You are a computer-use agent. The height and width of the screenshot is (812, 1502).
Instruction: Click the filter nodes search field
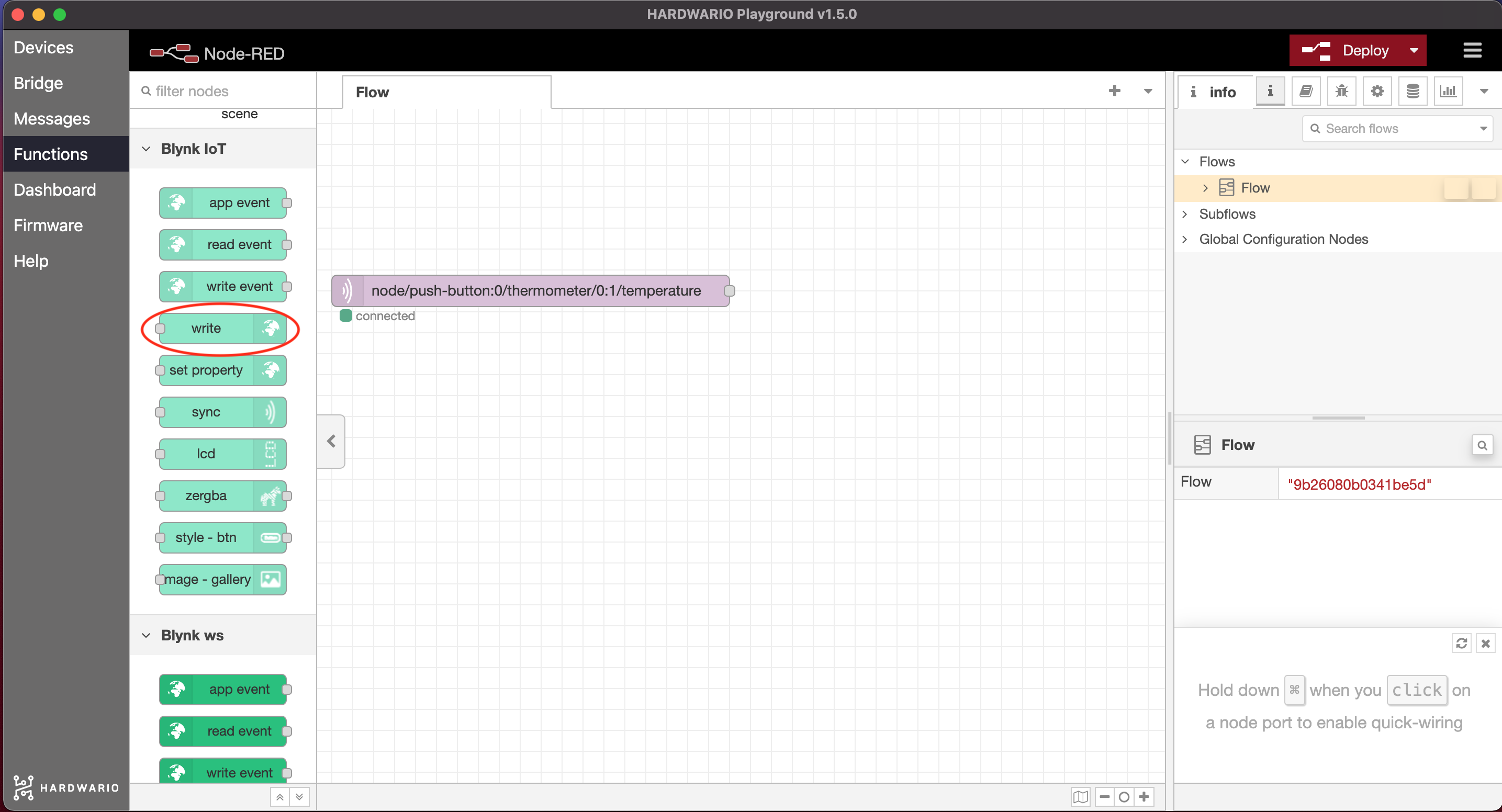(223, 91)
